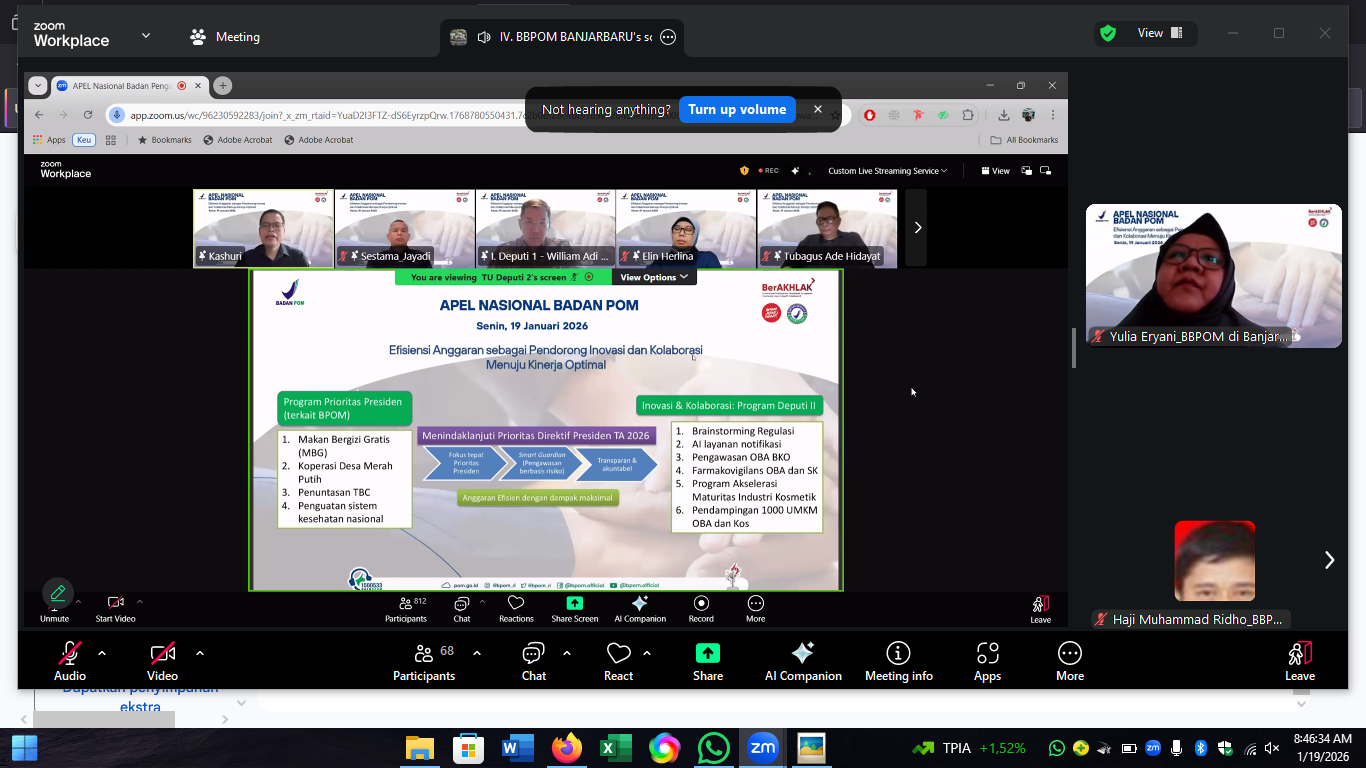The height and width of the screenshot is (768, 1366).
Task: Open the Participants panel in bottom toolbar
Action: 424,661
